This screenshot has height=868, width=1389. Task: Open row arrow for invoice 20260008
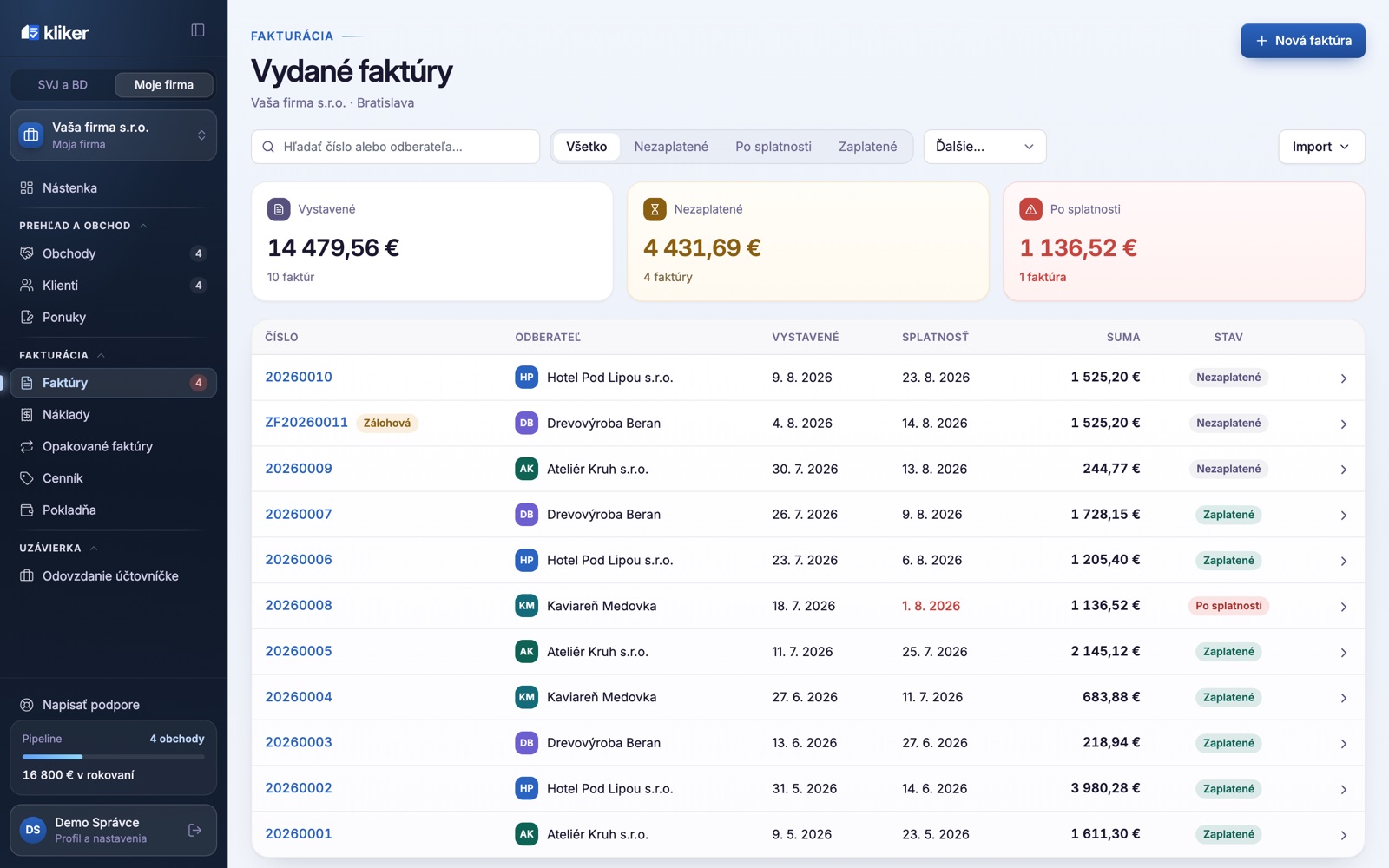[1343, 607]
